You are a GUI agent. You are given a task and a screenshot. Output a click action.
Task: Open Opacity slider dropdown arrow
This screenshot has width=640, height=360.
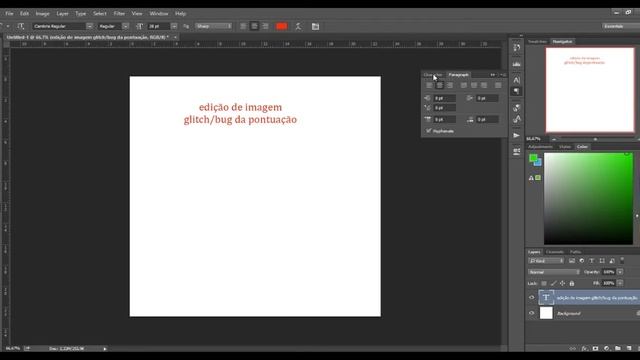click(x=620, y=272)
